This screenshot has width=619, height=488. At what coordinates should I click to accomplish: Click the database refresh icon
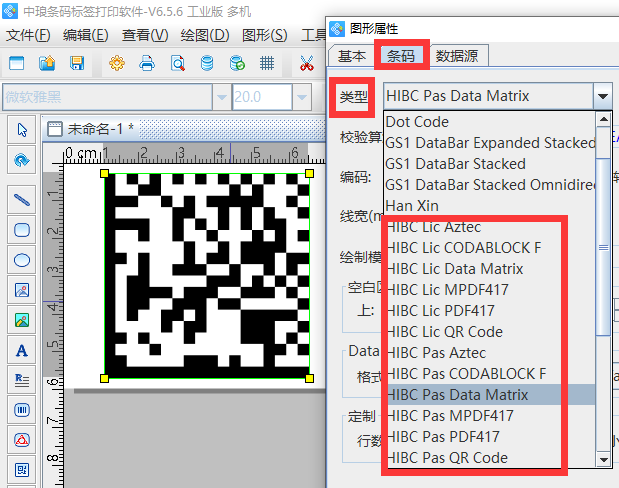pos(237,63)
